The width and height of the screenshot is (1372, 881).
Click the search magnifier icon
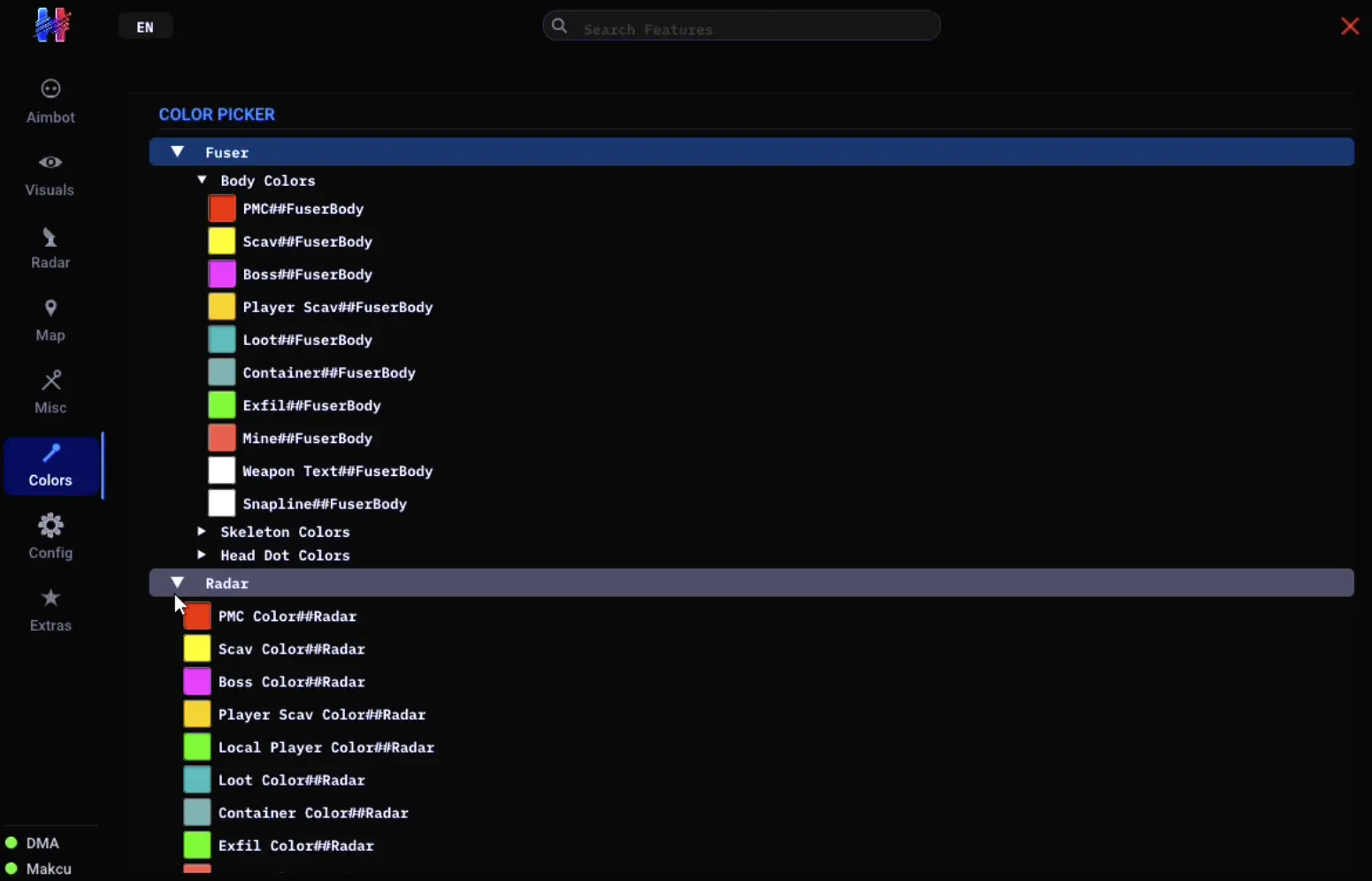coord(559,26)
